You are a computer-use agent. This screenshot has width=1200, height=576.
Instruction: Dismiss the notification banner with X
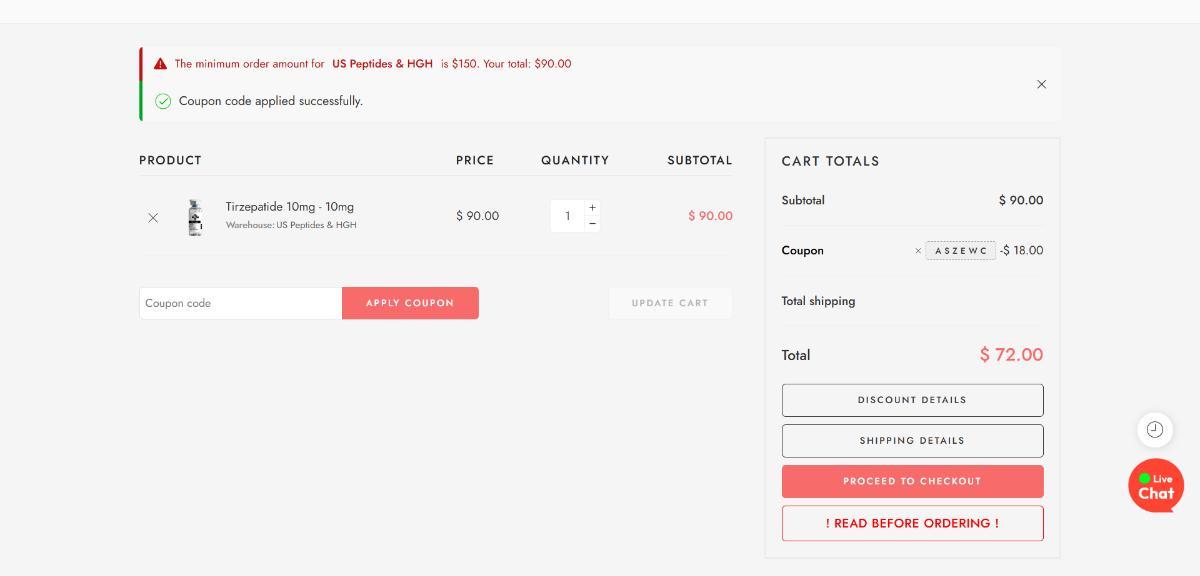pos(1041,85)
